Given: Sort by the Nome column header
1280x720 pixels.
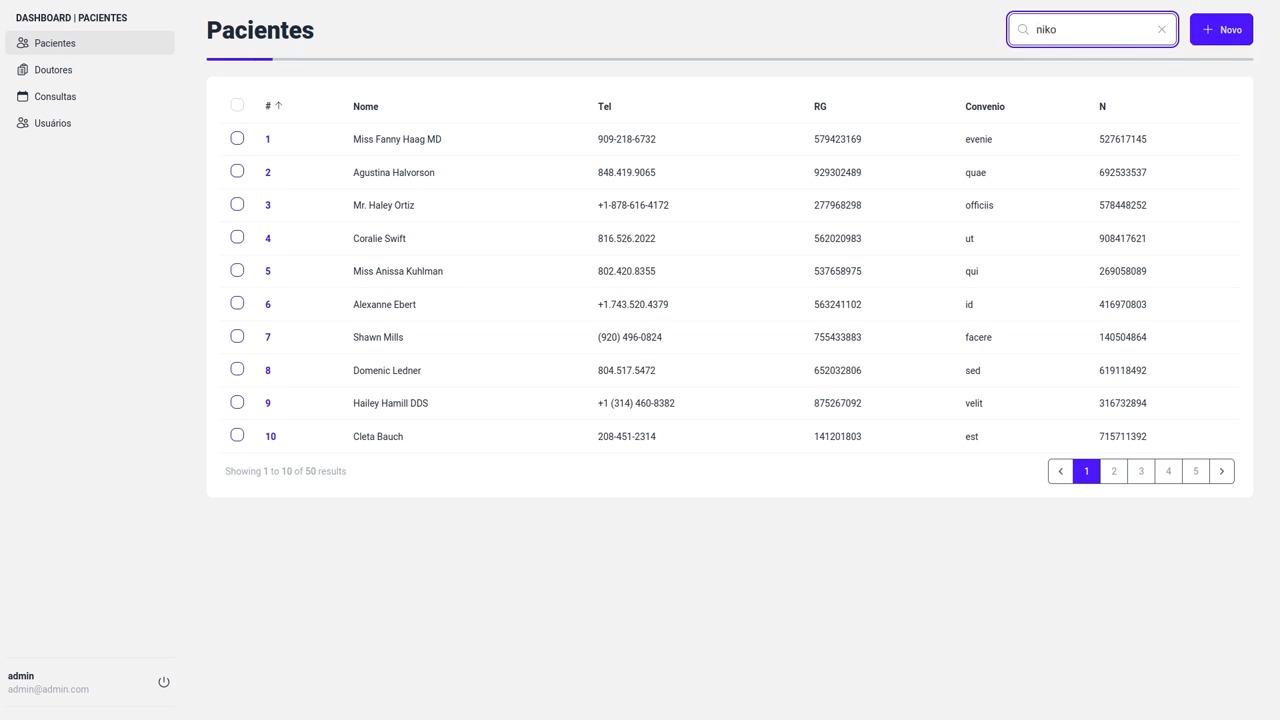Looking at the screenshot, I should tap(366, 107).
